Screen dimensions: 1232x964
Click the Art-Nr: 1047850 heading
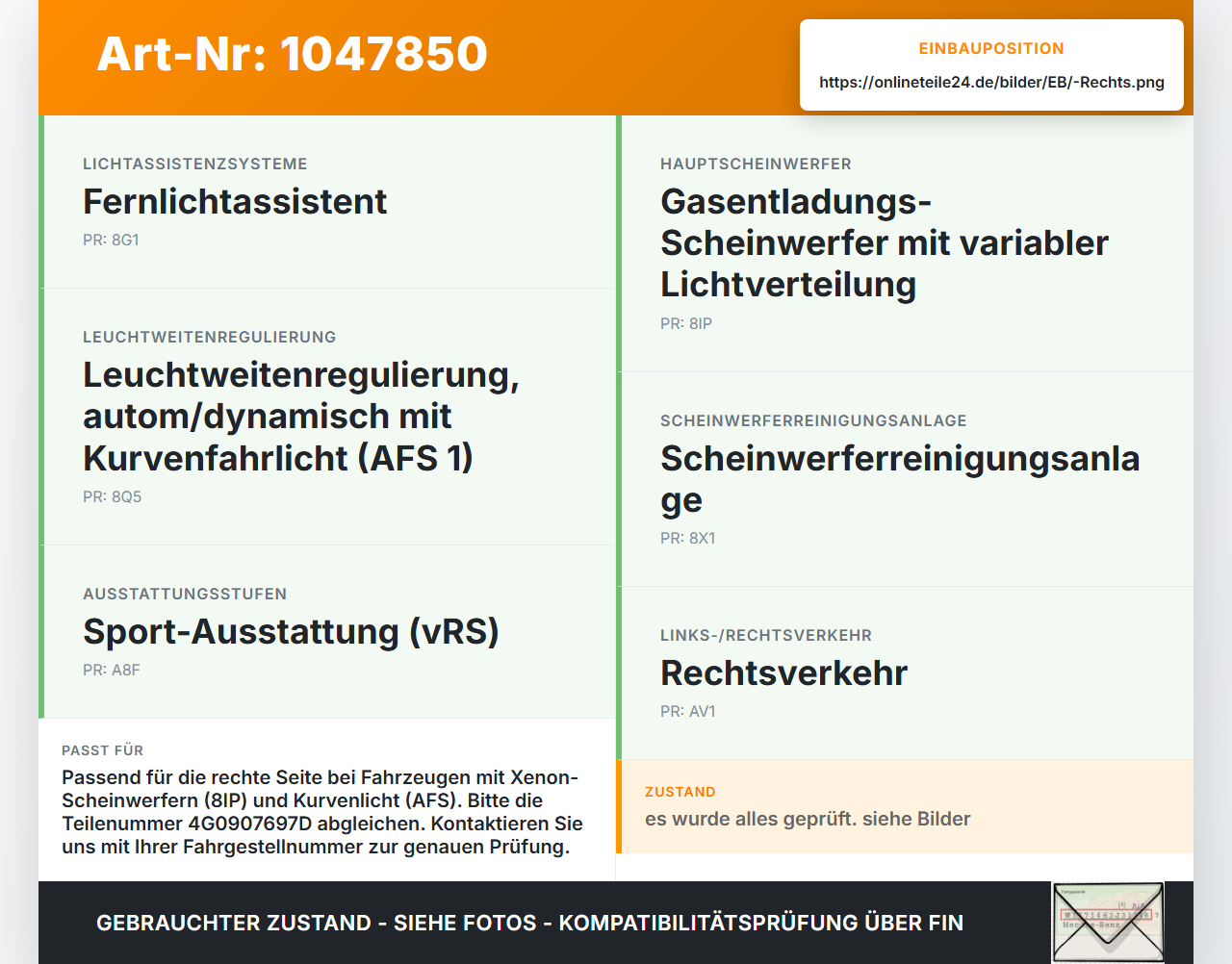[292, 54]
